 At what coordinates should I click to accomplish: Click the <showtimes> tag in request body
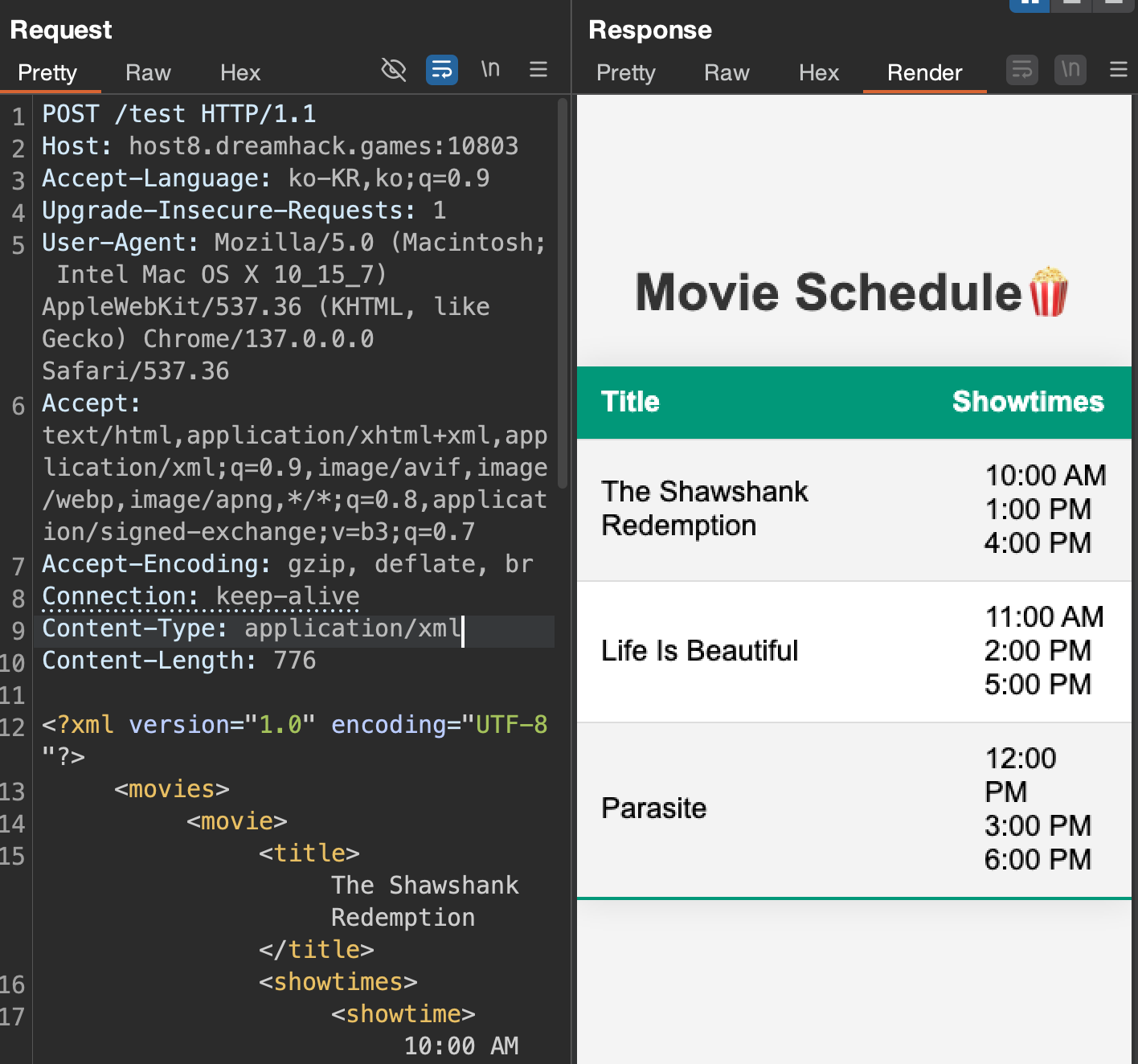coord(338,982)
